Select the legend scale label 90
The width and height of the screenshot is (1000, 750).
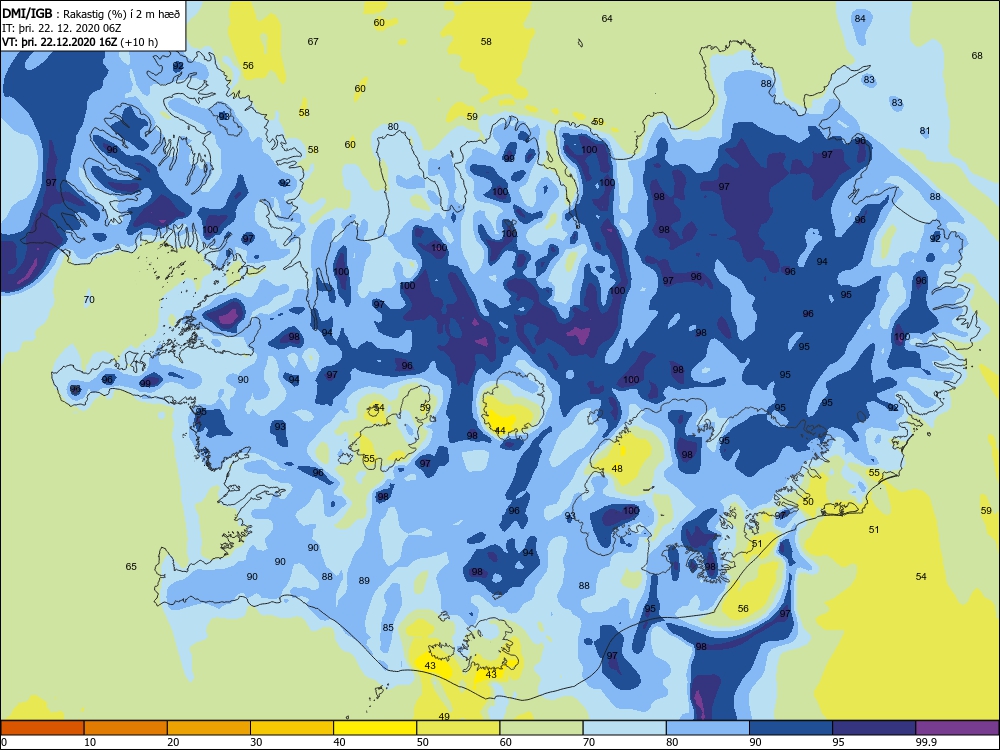(756, 742)
